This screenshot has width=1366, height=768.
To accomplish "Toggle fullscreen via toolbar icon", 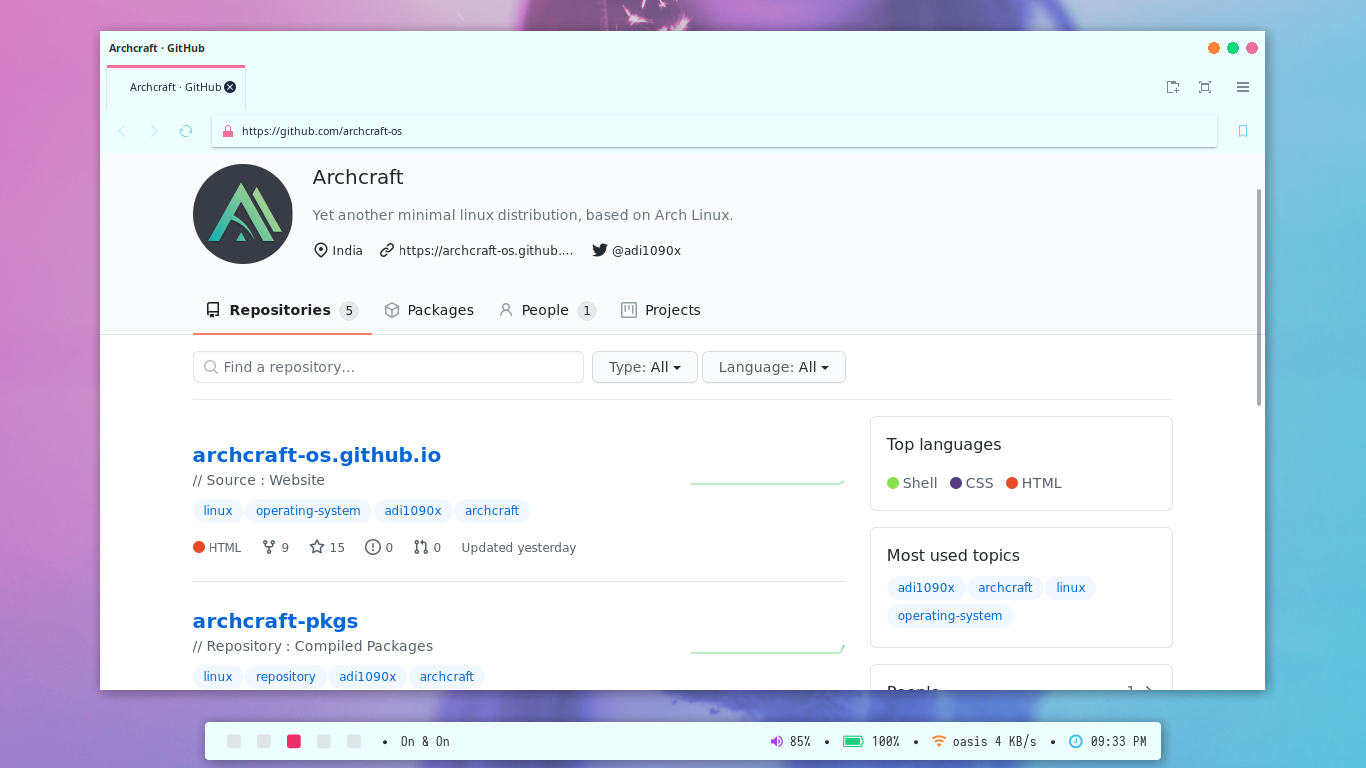I will point(1205,87).
